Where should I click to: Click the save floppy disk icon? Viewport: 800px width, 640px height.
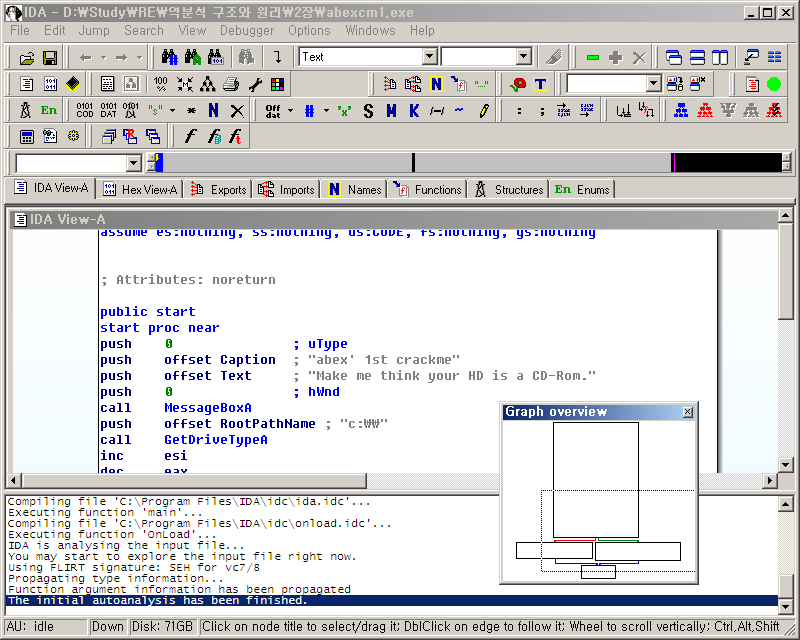pos(50,58)
